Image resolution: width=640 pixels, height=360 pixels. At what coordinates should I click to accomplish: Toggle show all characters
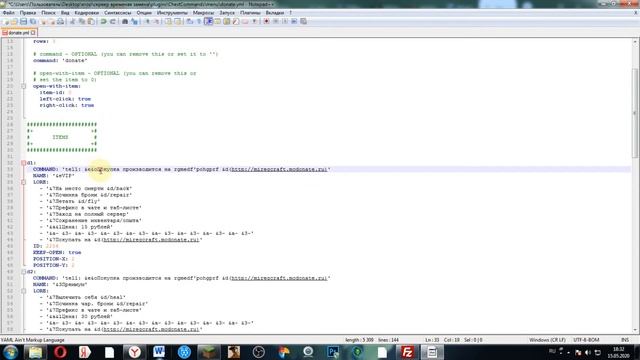pyautogui.click(x=199, y=21)
